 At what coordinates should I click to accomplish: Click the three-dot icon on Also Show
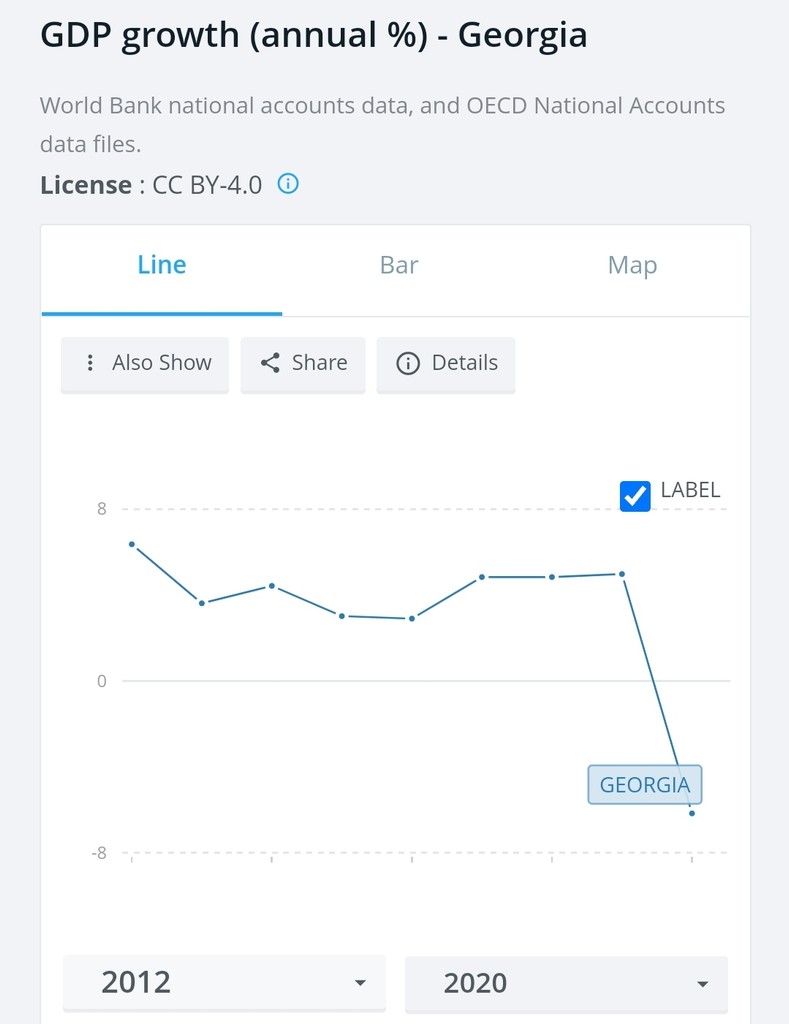(90, 362)
